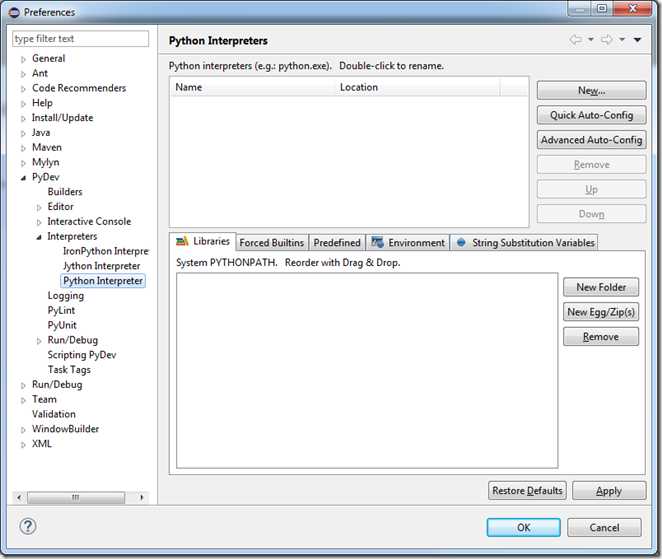Screen dimensions: 662x559
Task: Confirm the dialog with OK
Action: (524, 527)
